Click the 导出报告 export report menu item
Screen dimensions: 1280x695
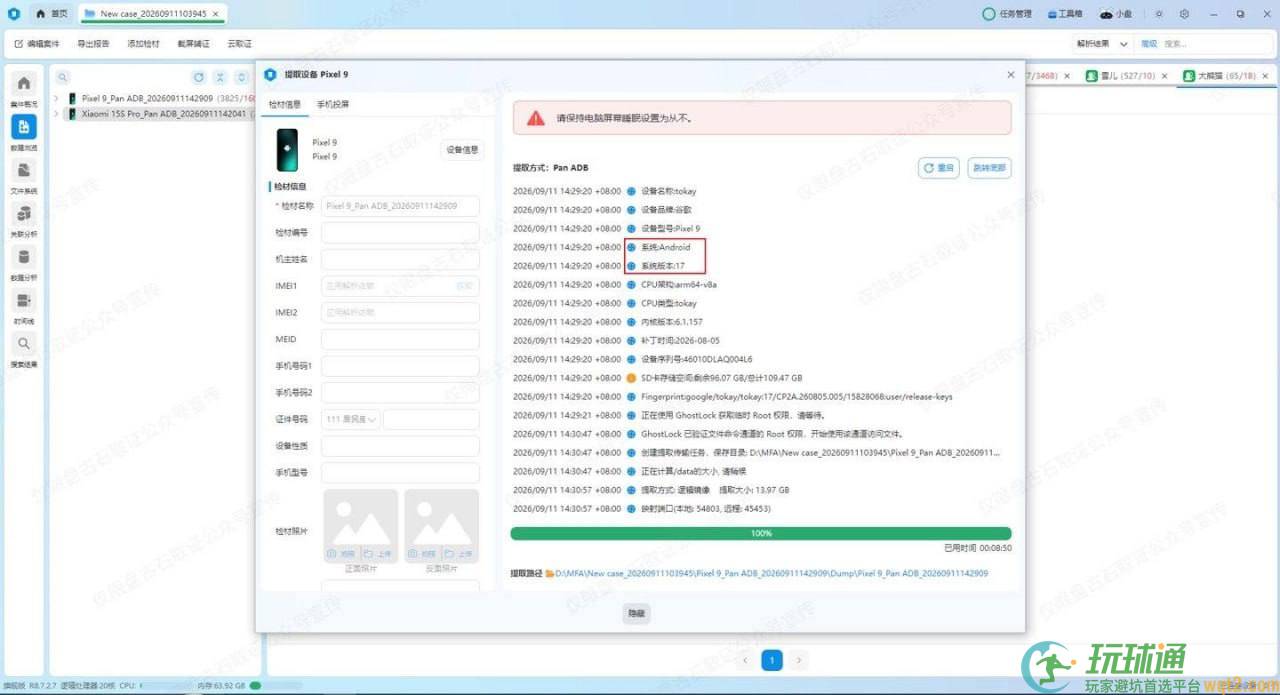tap(93, 44)
